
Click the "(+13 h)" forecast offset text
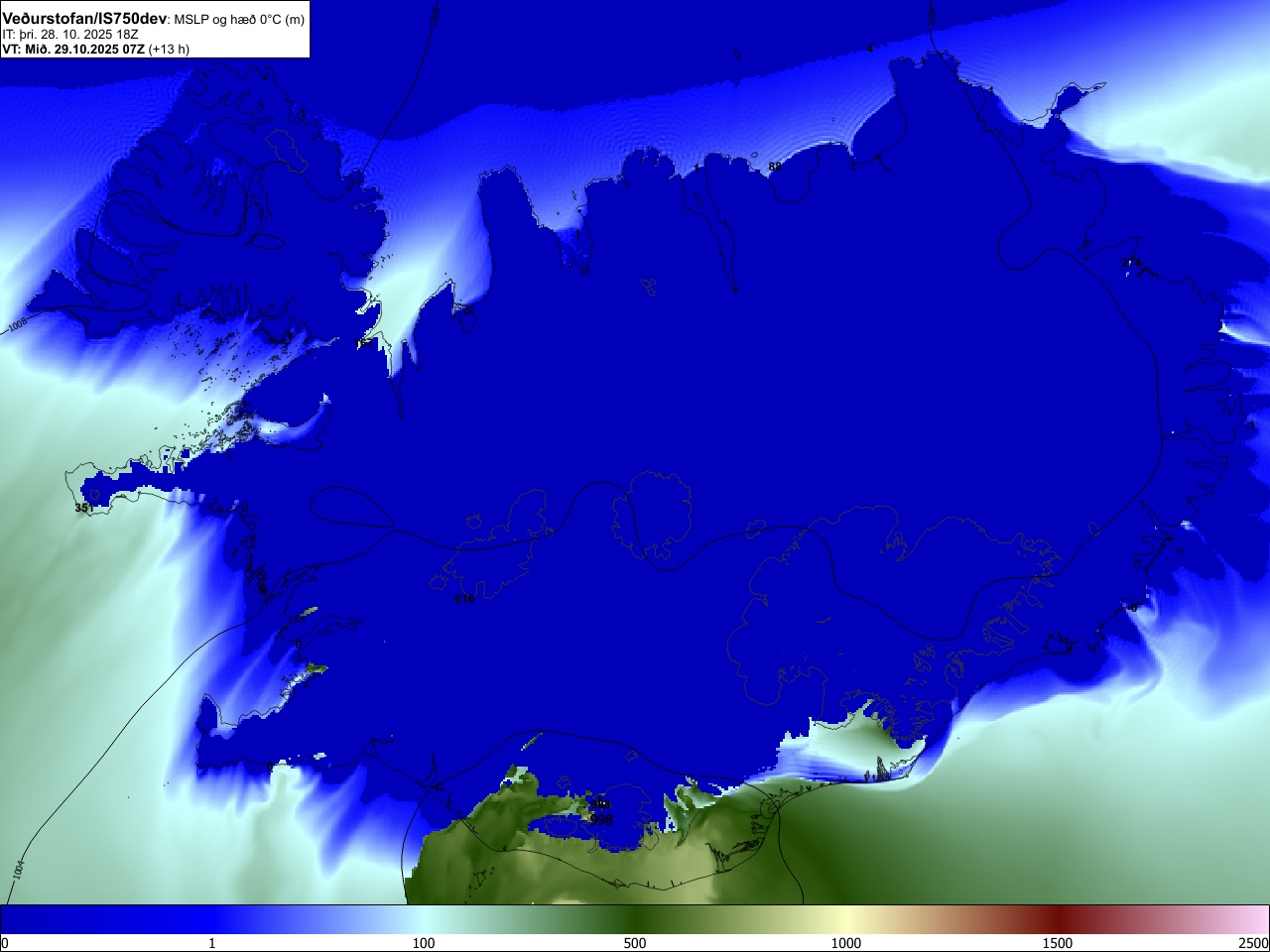click(169, 49)
